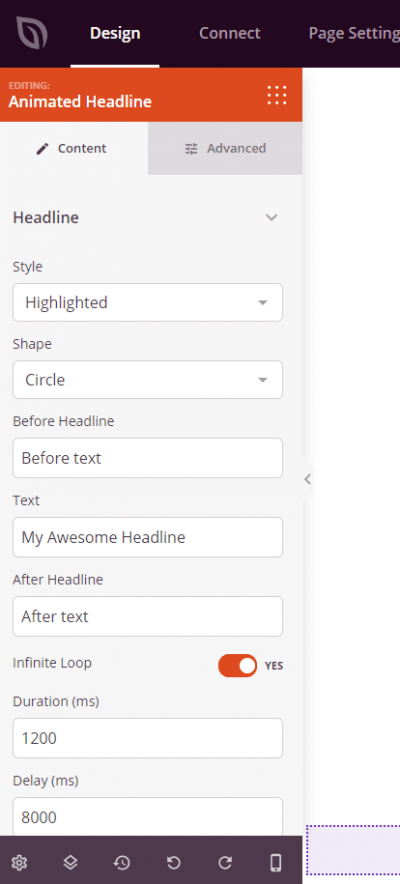Viewport: 400px width, 884px height.
Task: Open the Connect menu item
Action: tap(230, 33)
